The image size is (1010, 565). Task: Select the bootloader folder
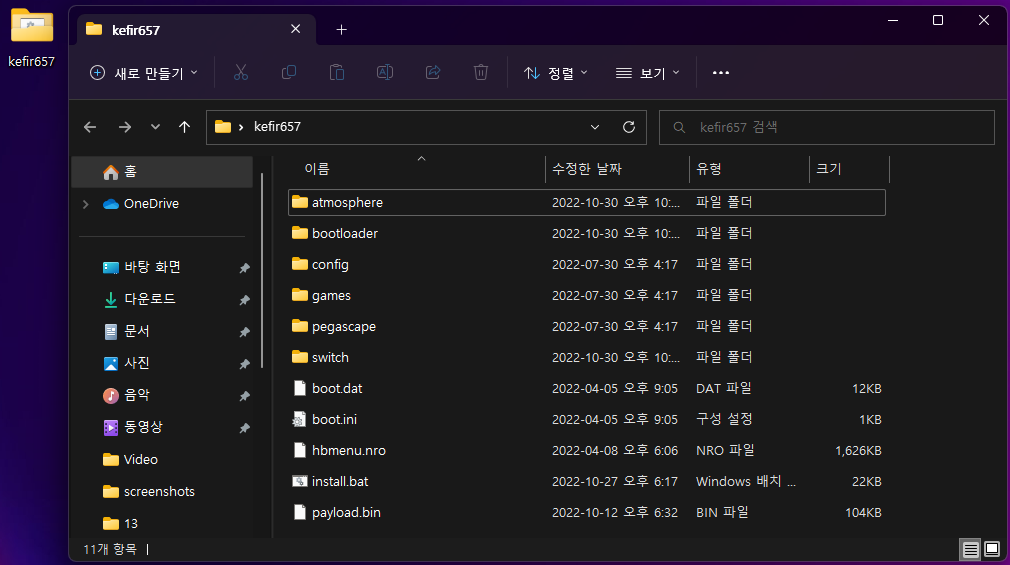coord(587,233)
